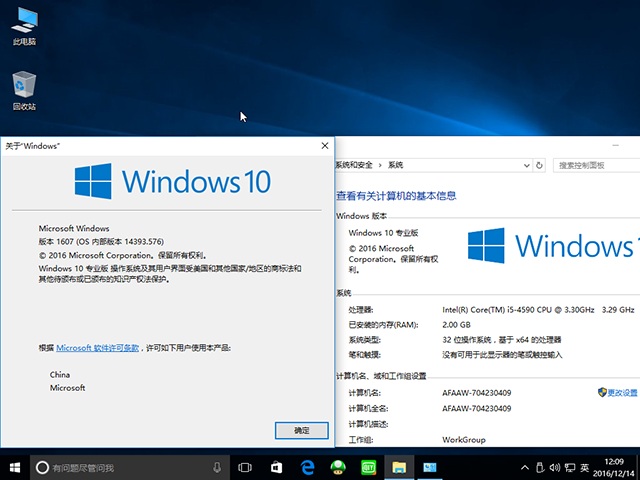640x480 pixels.
Task: Open the Start menu
Action: click(15, 467)
